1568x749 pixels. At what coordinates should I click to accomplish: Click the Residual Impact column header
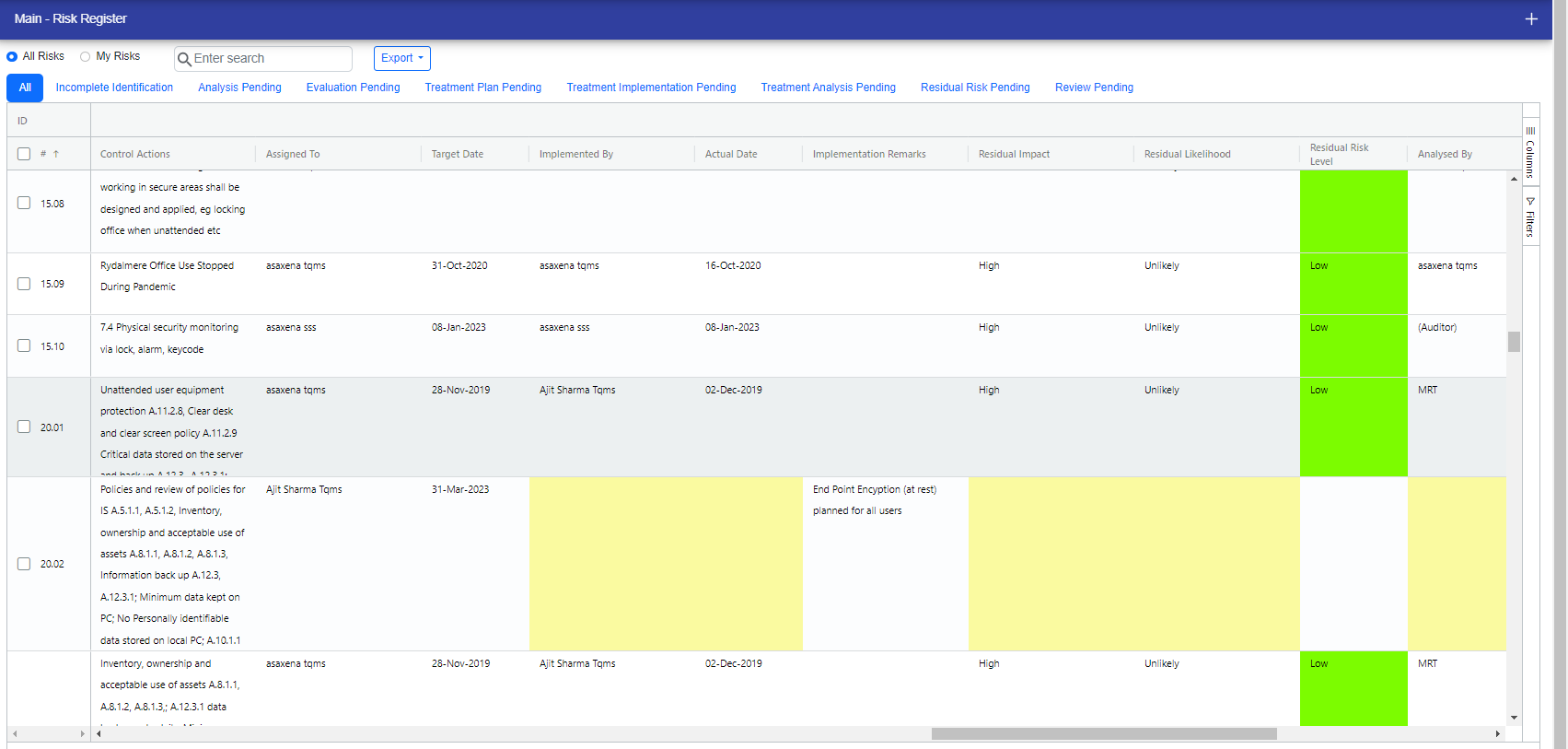[x=1014, y=154]
